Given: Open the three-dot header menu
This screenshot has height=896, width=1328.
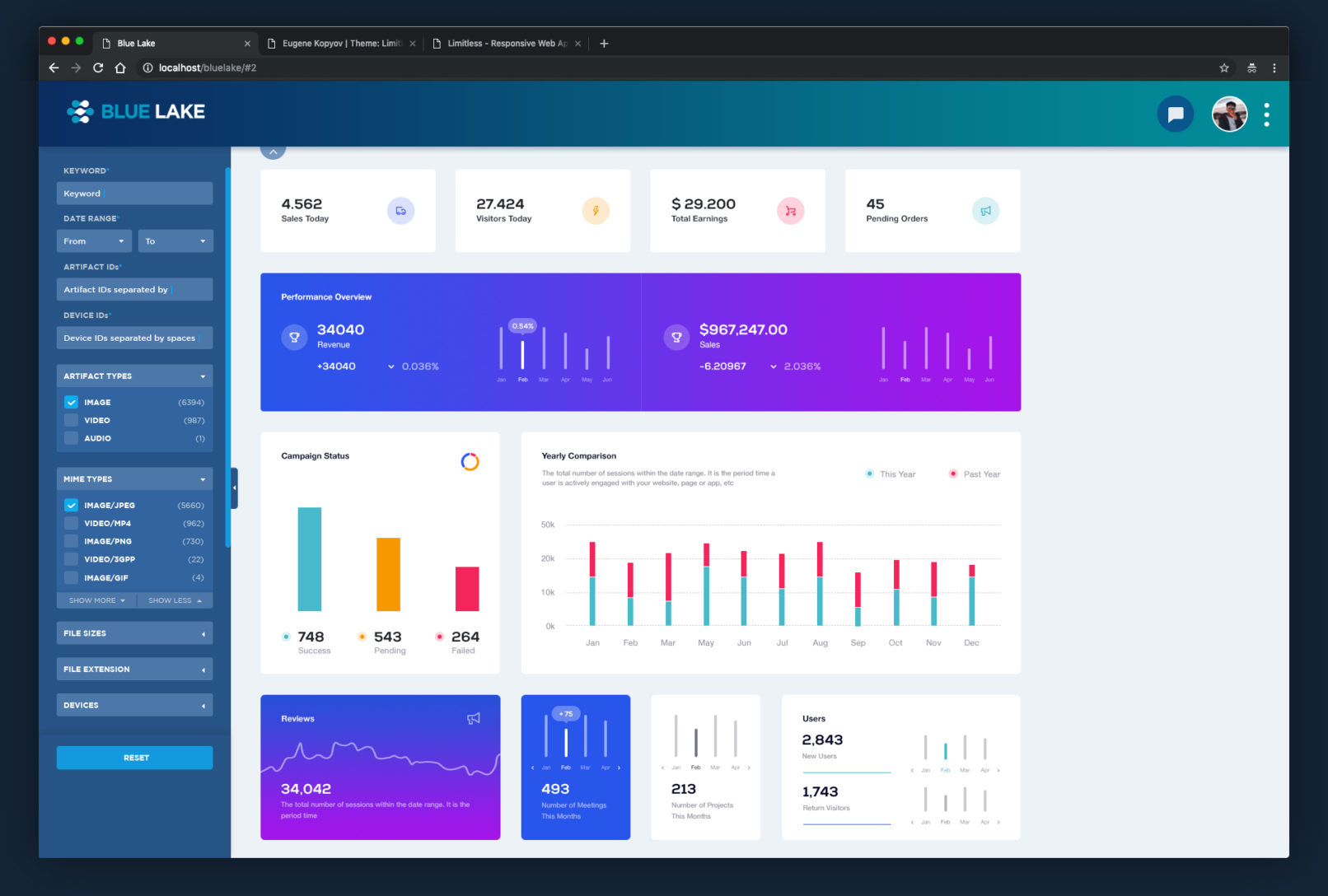Looking at the screenshot, I should (x=1266, y=114).
